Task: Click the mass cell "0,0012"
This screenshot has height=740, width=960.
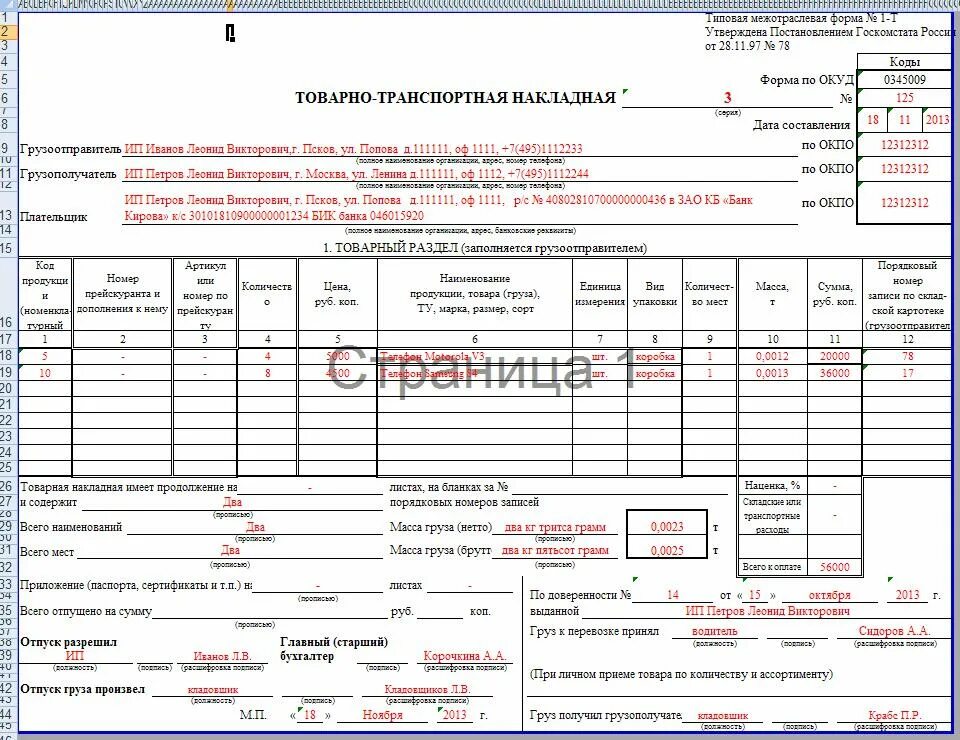Action: click(772, 356)
